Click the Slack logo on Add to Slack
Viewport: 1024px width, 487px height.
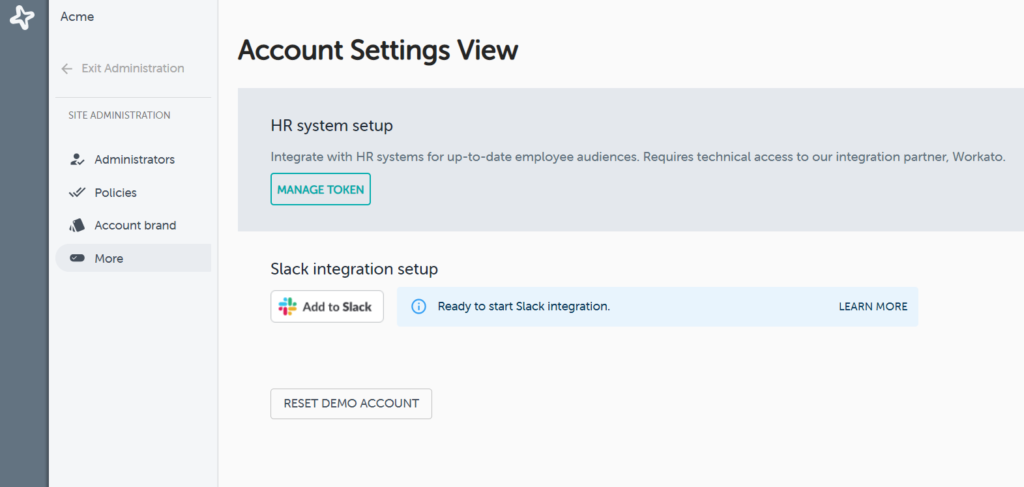click(287, 307)
